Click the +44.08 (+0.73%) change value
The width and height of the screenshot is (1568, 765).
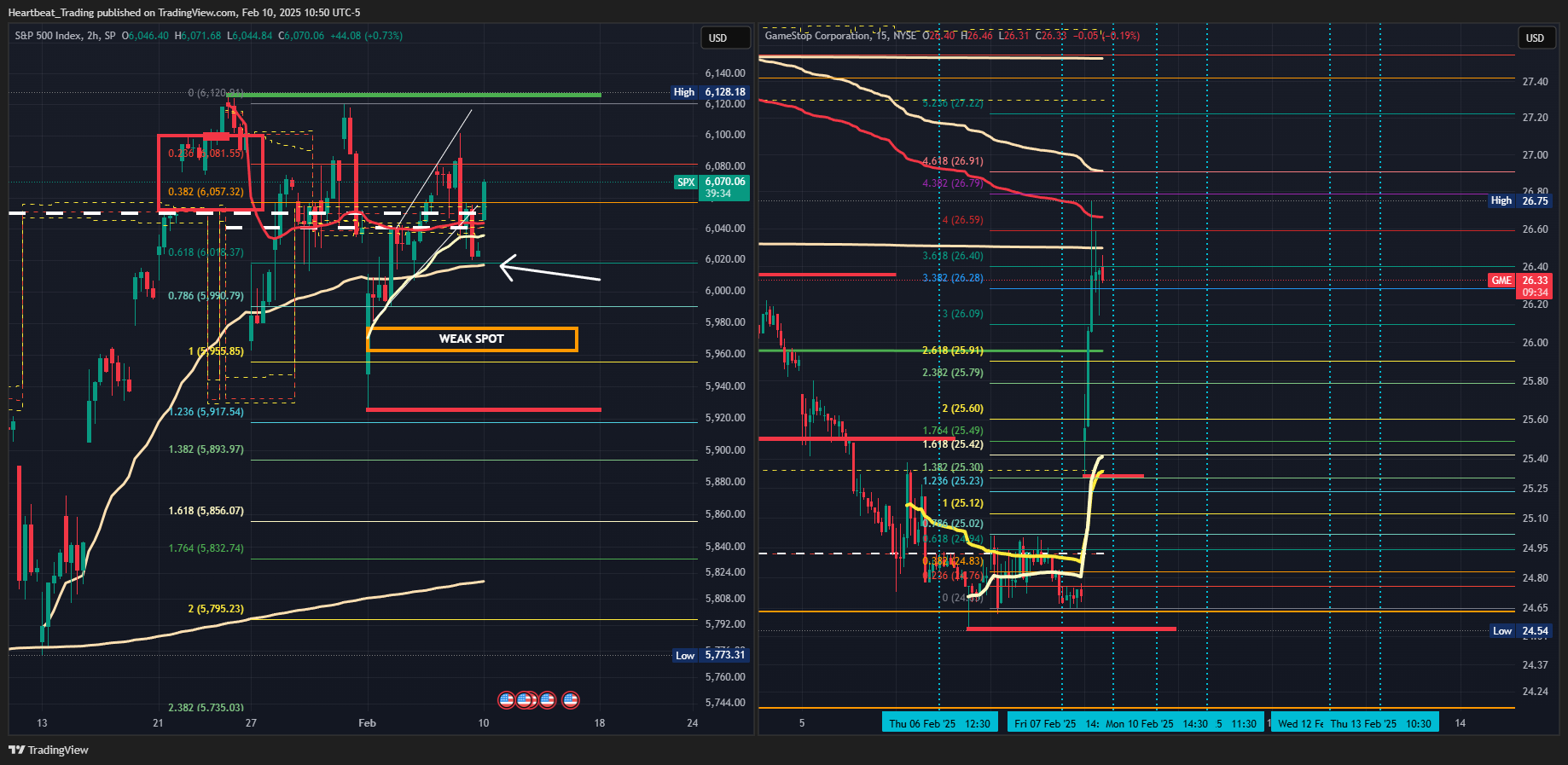(x=367, y=36)
